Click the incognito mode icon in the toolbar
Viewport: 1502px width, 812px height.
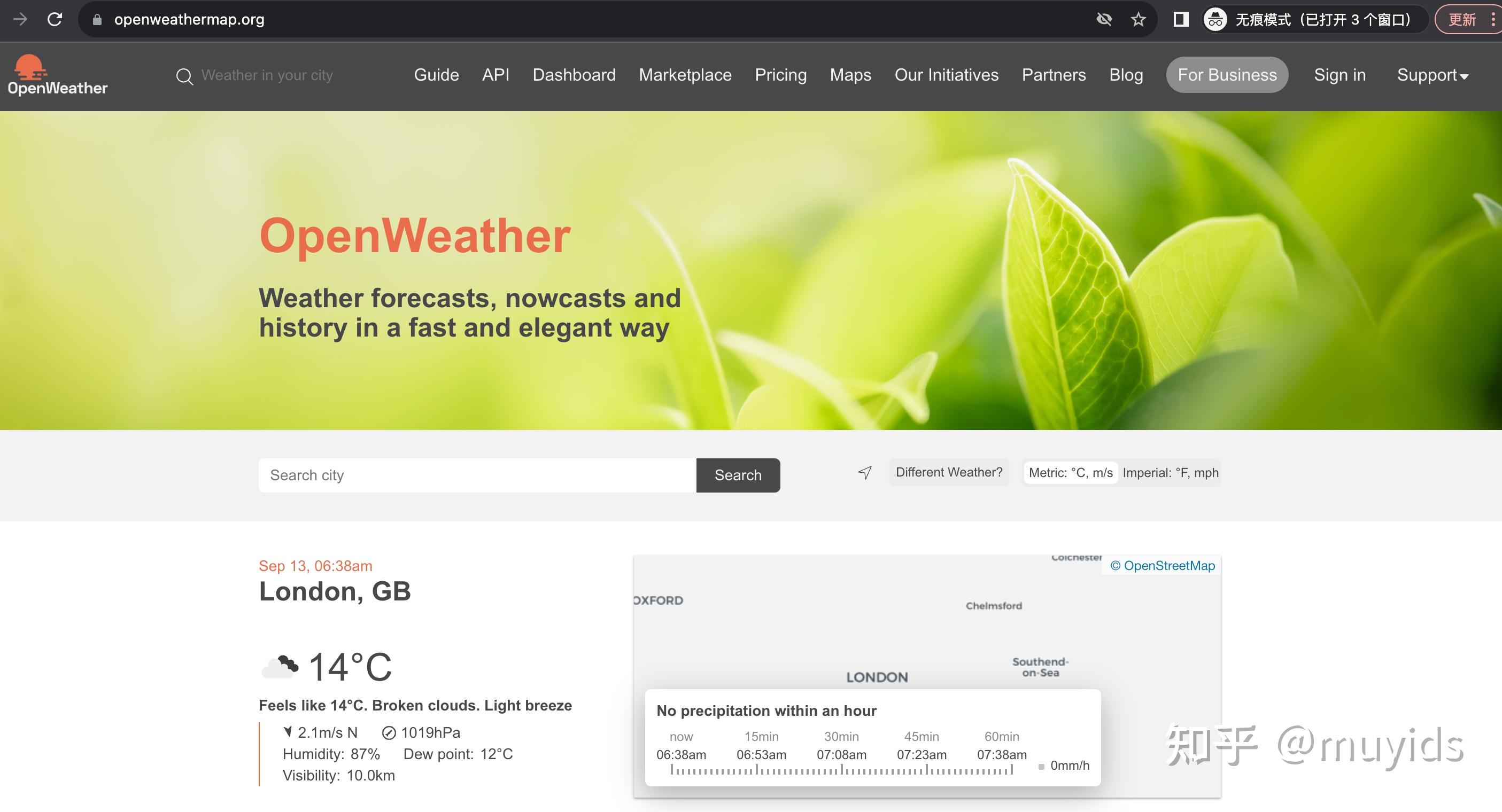pos(1215,19)
